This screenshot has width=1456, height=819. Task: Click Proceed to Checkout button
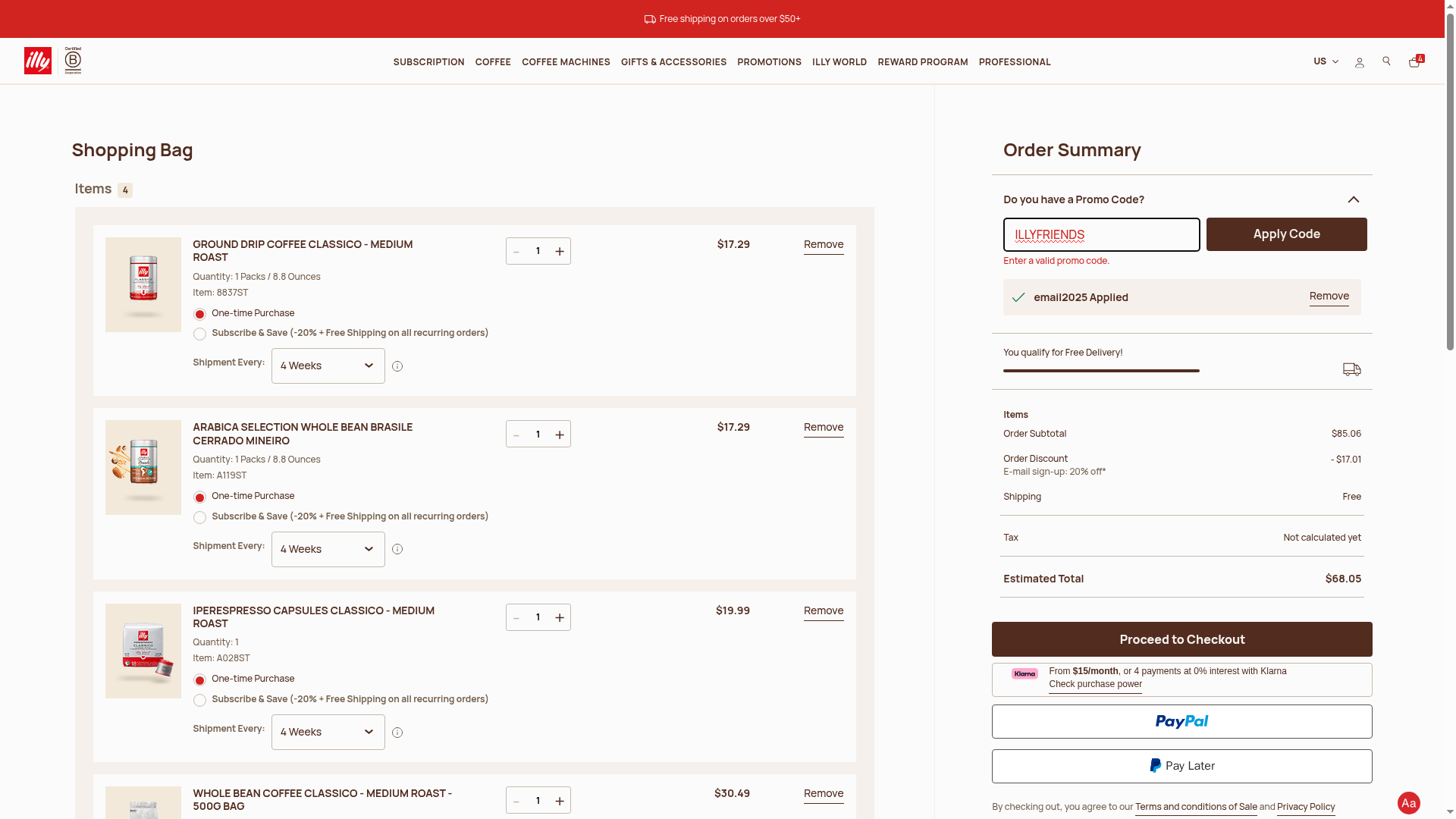coord(1181,639)
